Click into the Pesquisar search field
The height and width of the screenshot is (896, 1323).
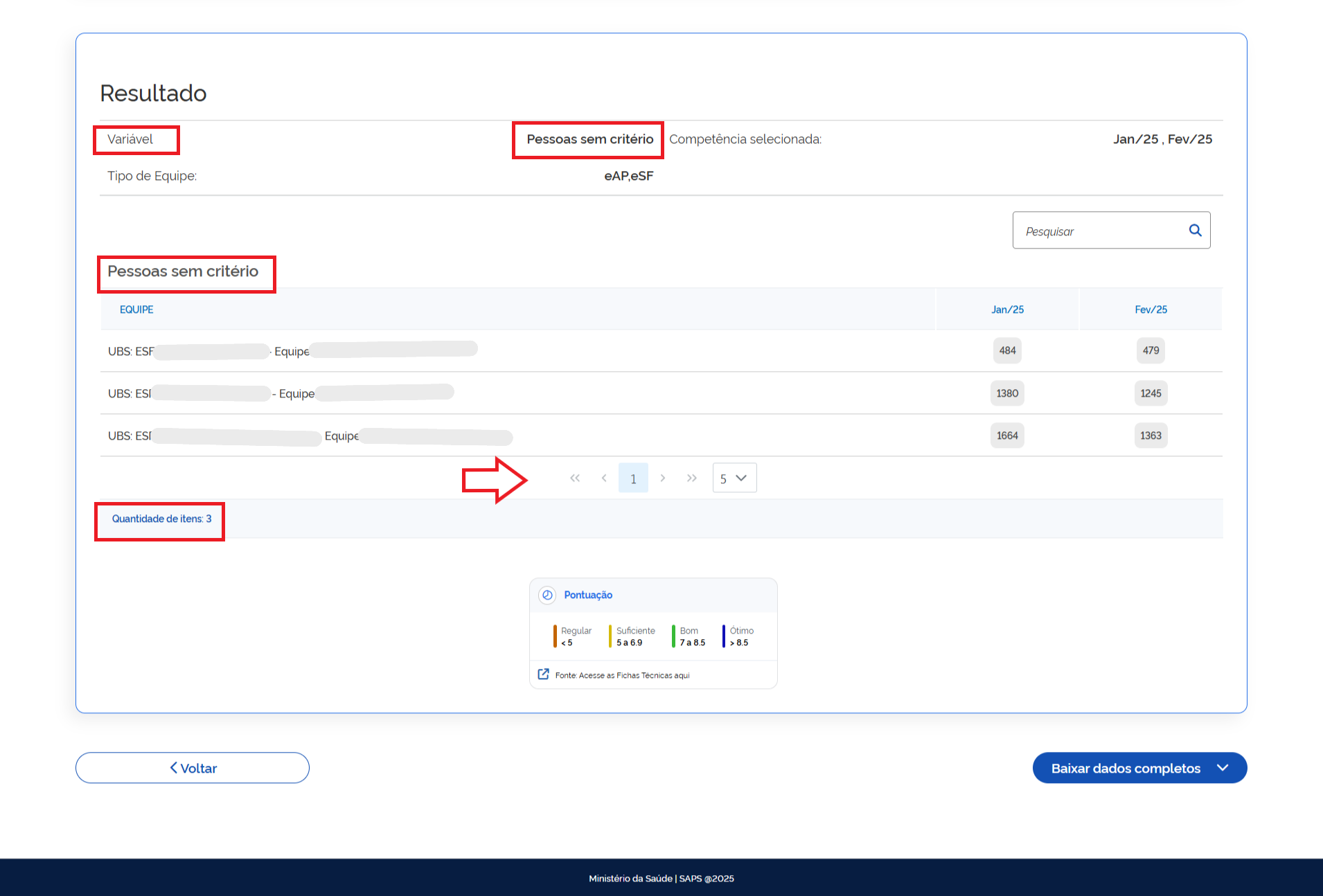(x=1098, y=231)
